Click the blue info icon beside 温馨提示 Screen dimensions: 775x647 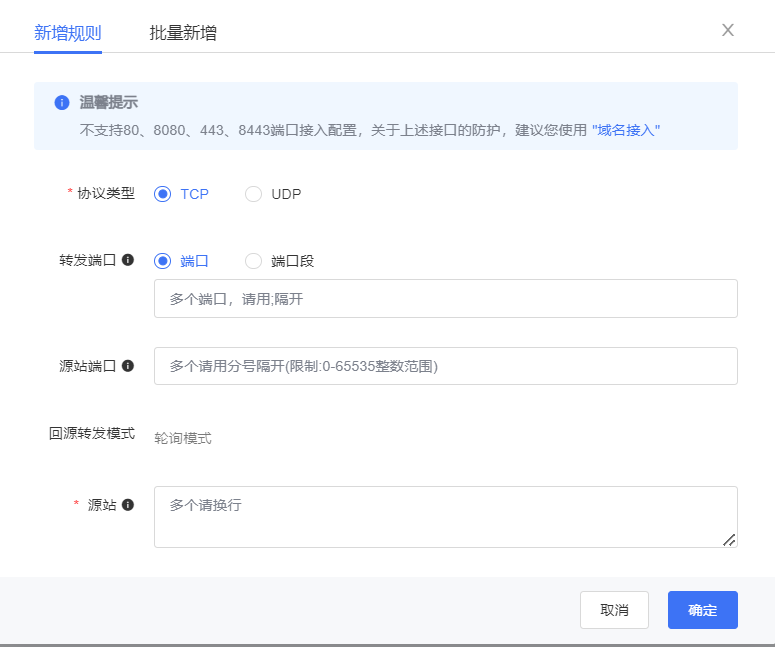[x=62, y=103]
